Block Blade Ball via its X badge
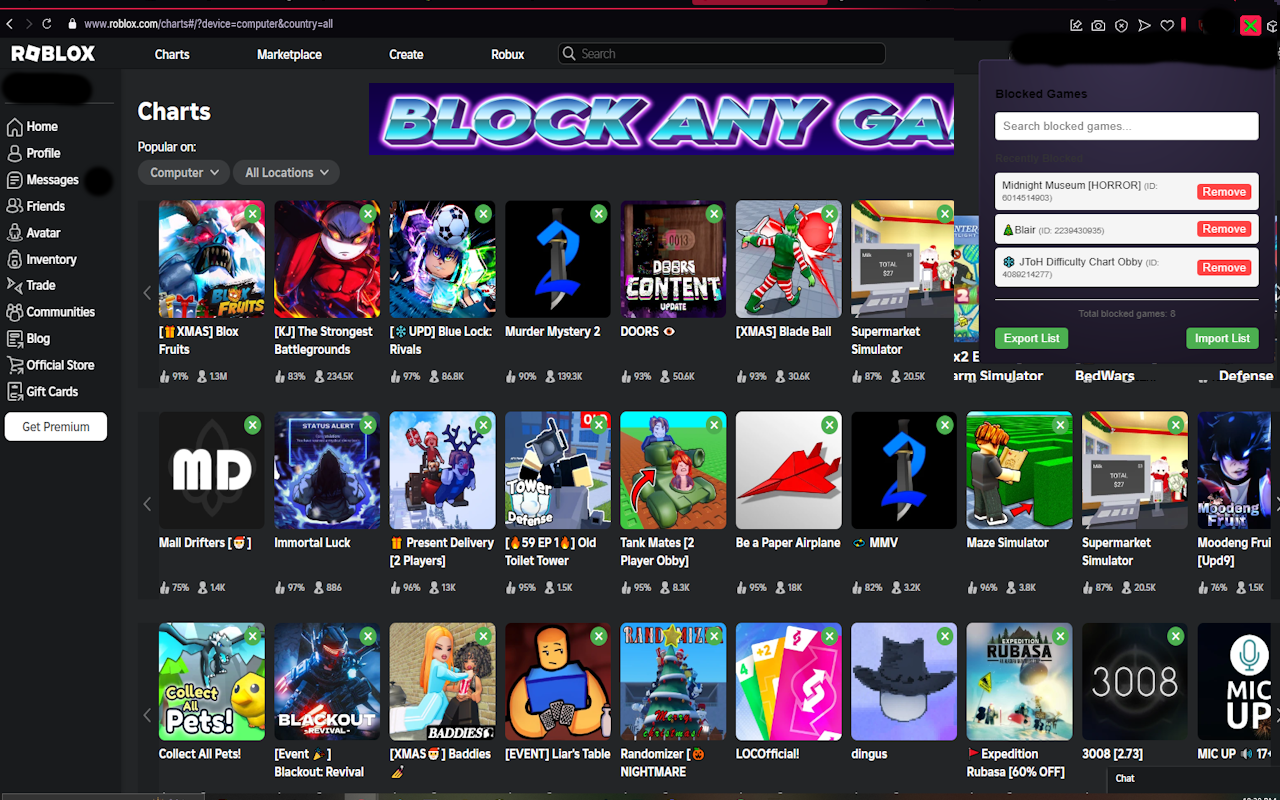Image resolution: width=1280 pixels, height=800 pixels. click(x=829, y=214)
